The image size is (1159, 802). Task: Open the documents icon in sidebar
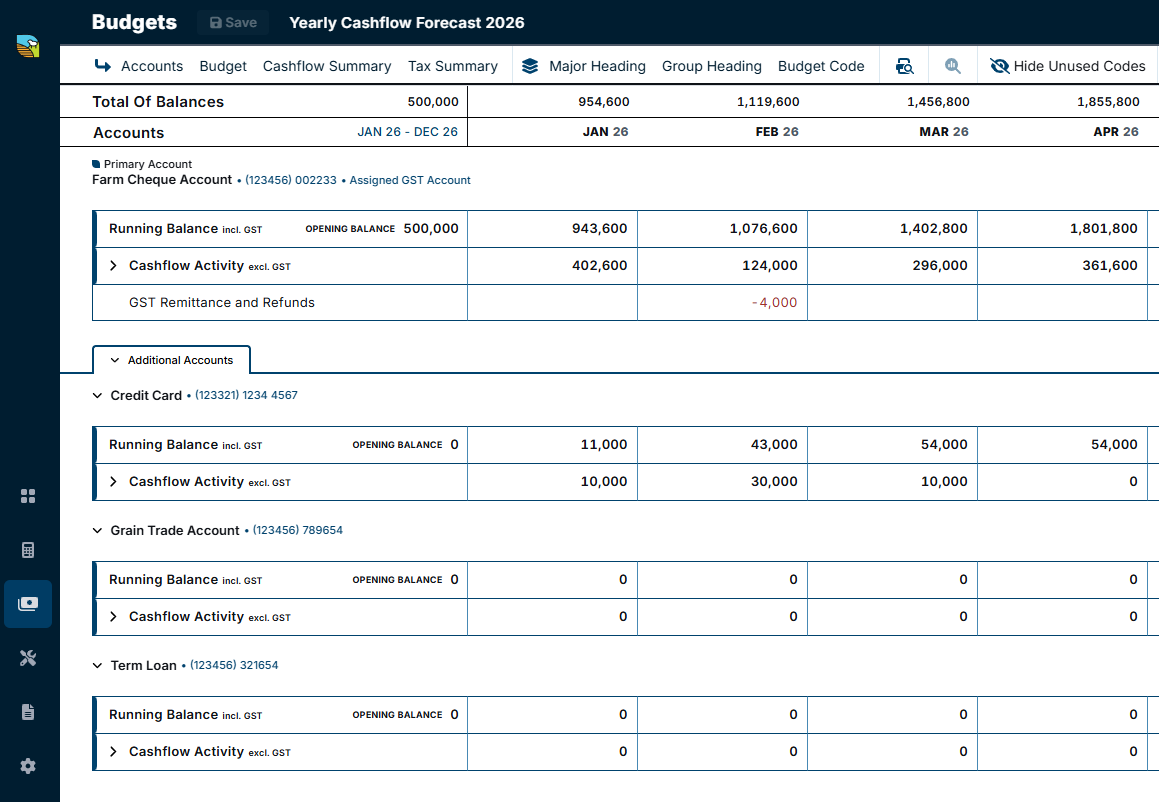[x=28, y=712]
